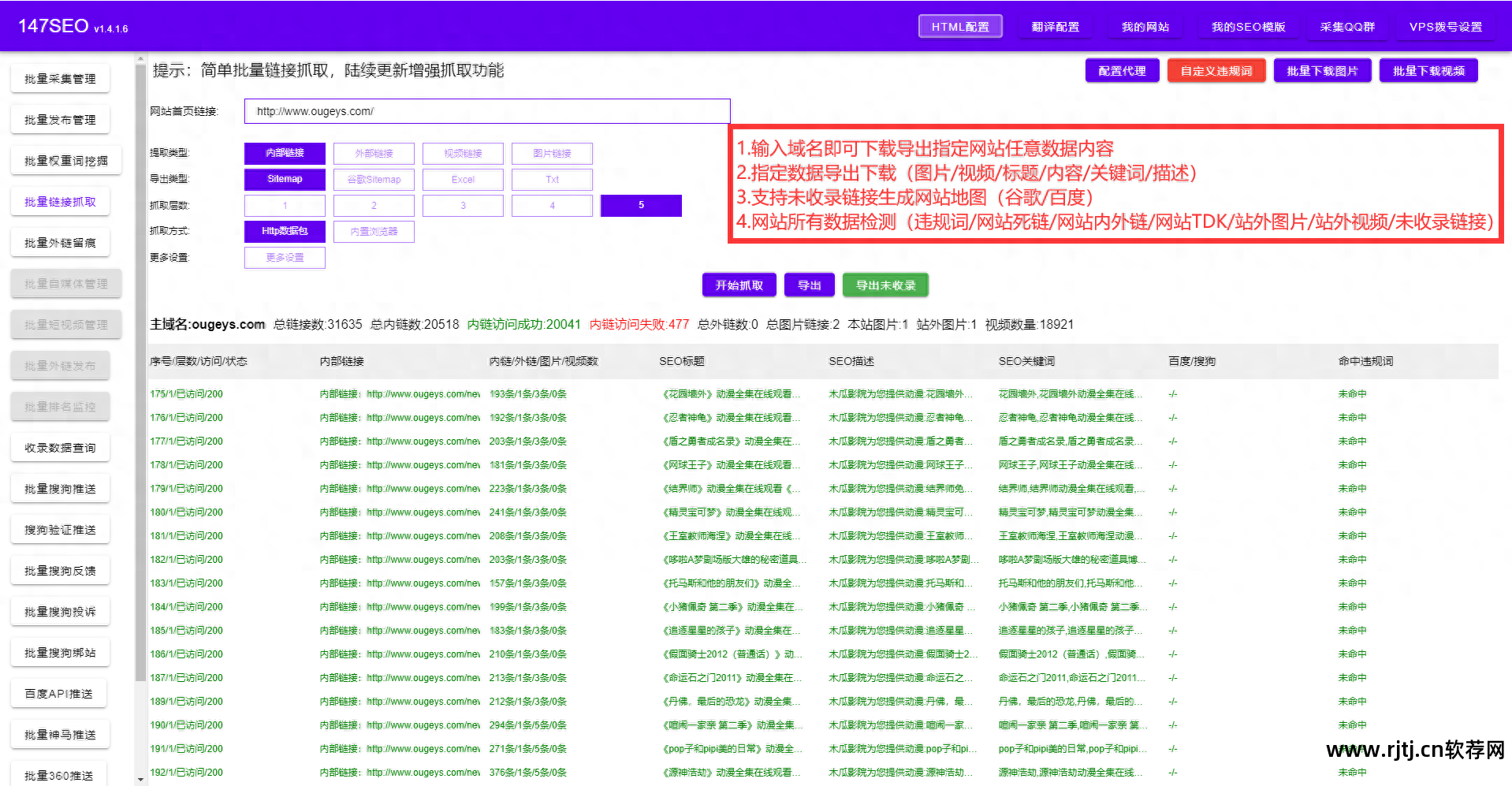
Task: Open the 更多设置 options panel
Action: click(285, 257)
